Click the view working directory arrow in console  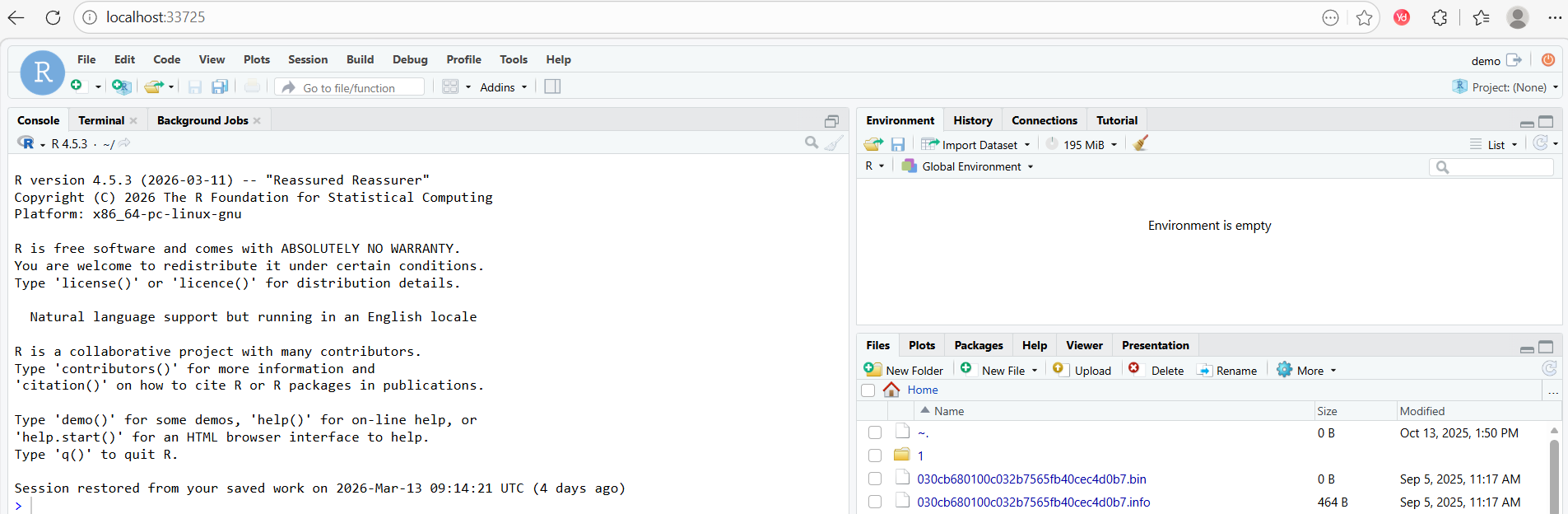point(124,143)
